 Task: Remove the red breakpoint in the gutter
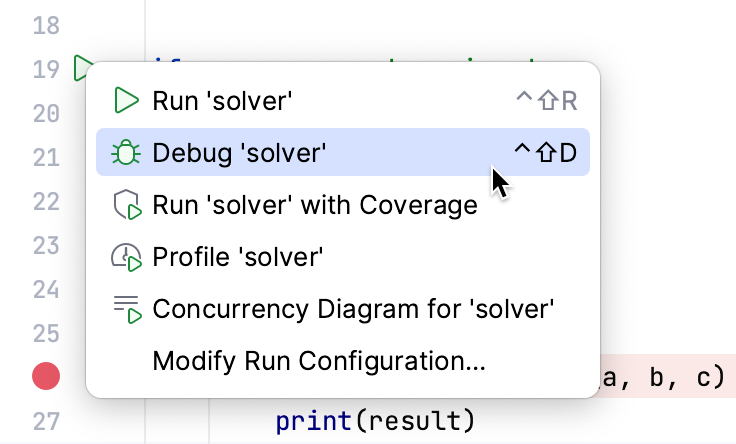tap(46, 377)
